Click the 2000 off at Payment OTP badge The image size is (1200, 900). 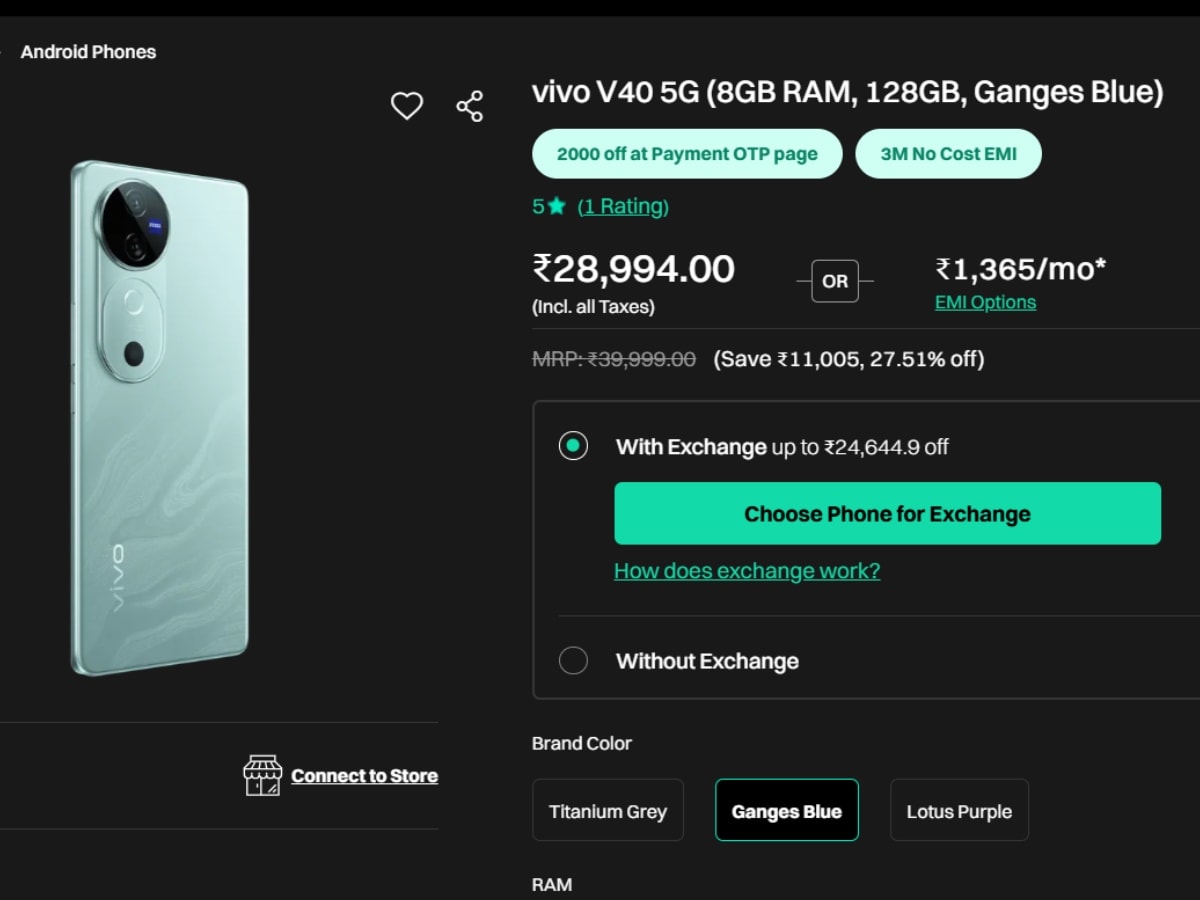coord(687,154)
